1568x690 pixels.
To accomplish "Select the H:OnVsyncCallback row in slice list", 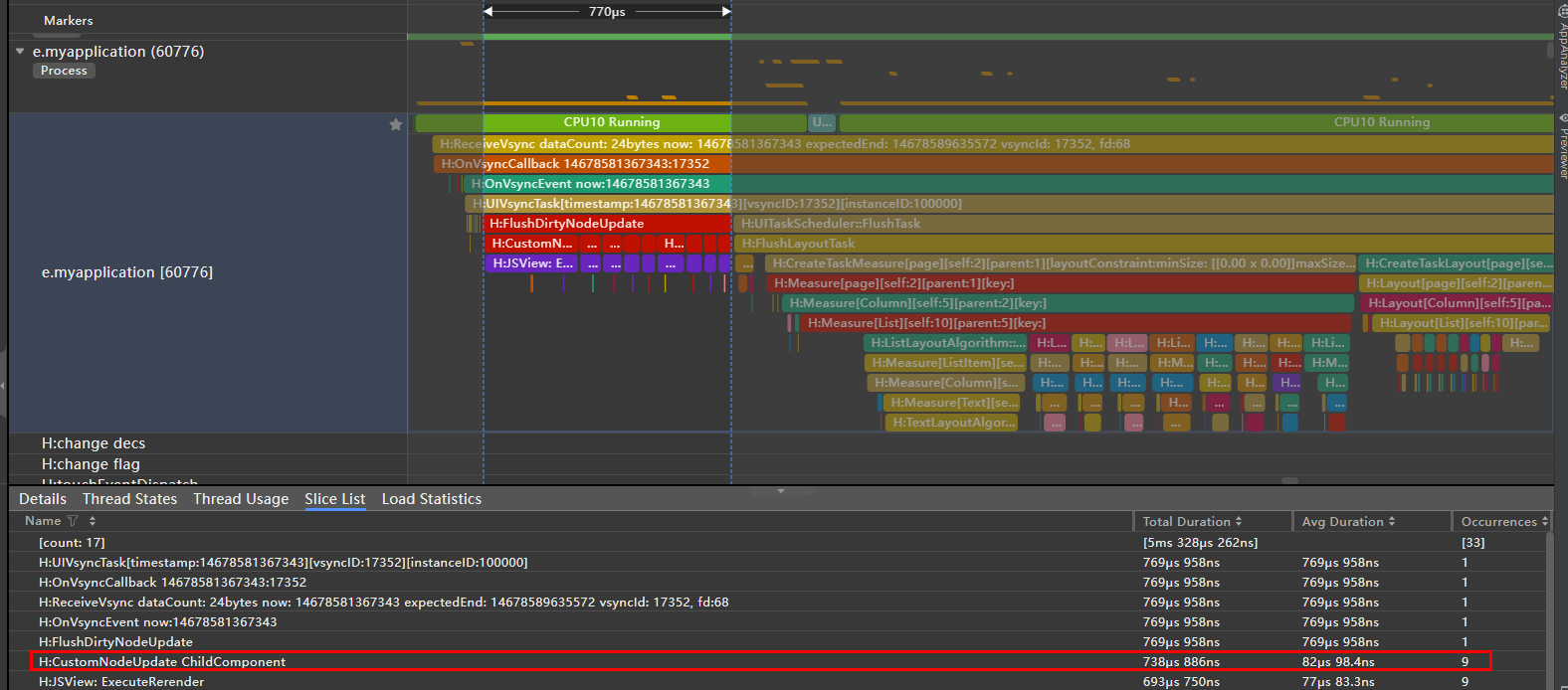I will (778, 582).
